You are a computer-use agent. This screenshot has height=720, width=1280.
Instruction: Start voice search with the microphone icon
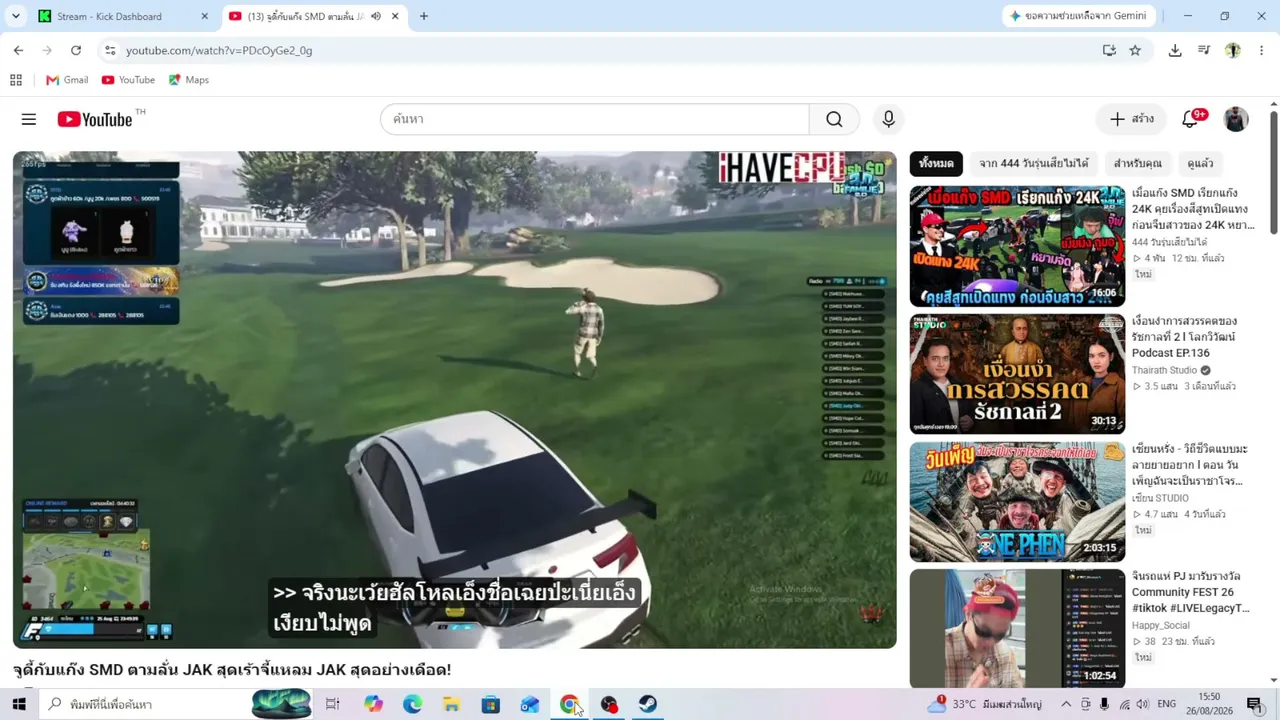pos(888,119)
